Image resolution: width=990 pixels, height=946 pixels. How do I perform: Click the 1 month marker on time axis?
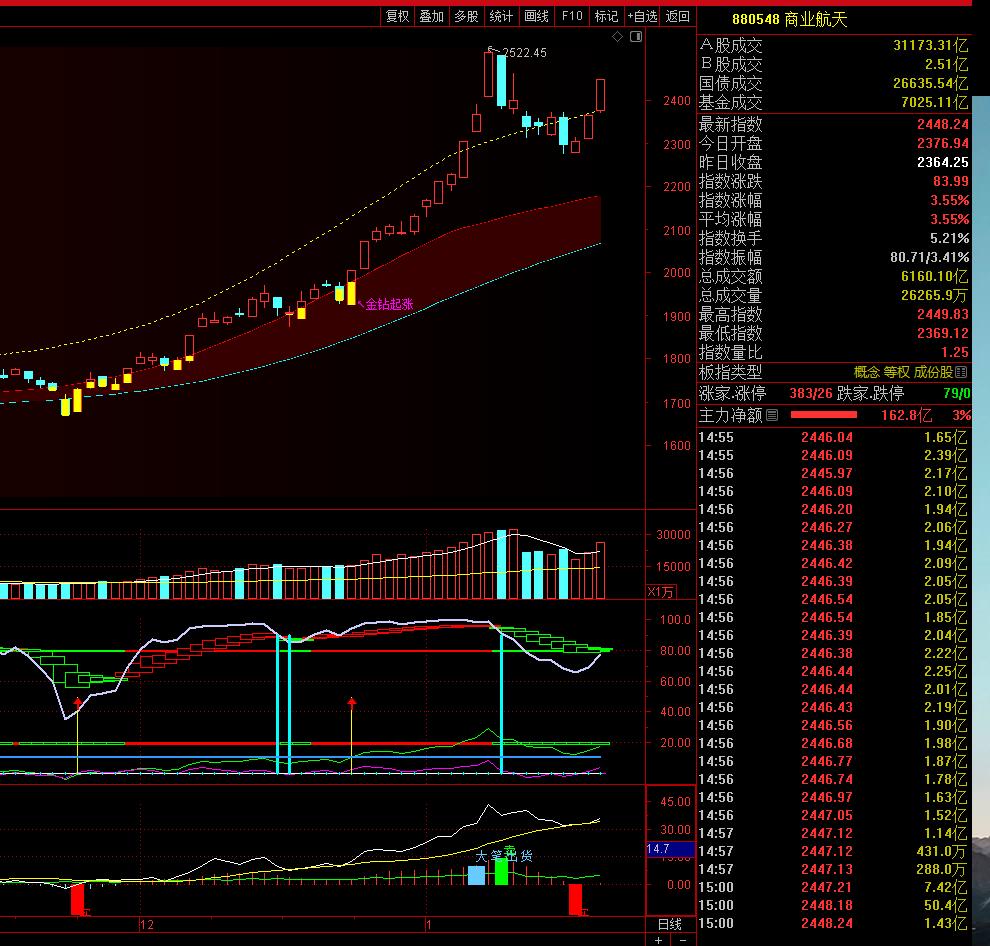428,925
